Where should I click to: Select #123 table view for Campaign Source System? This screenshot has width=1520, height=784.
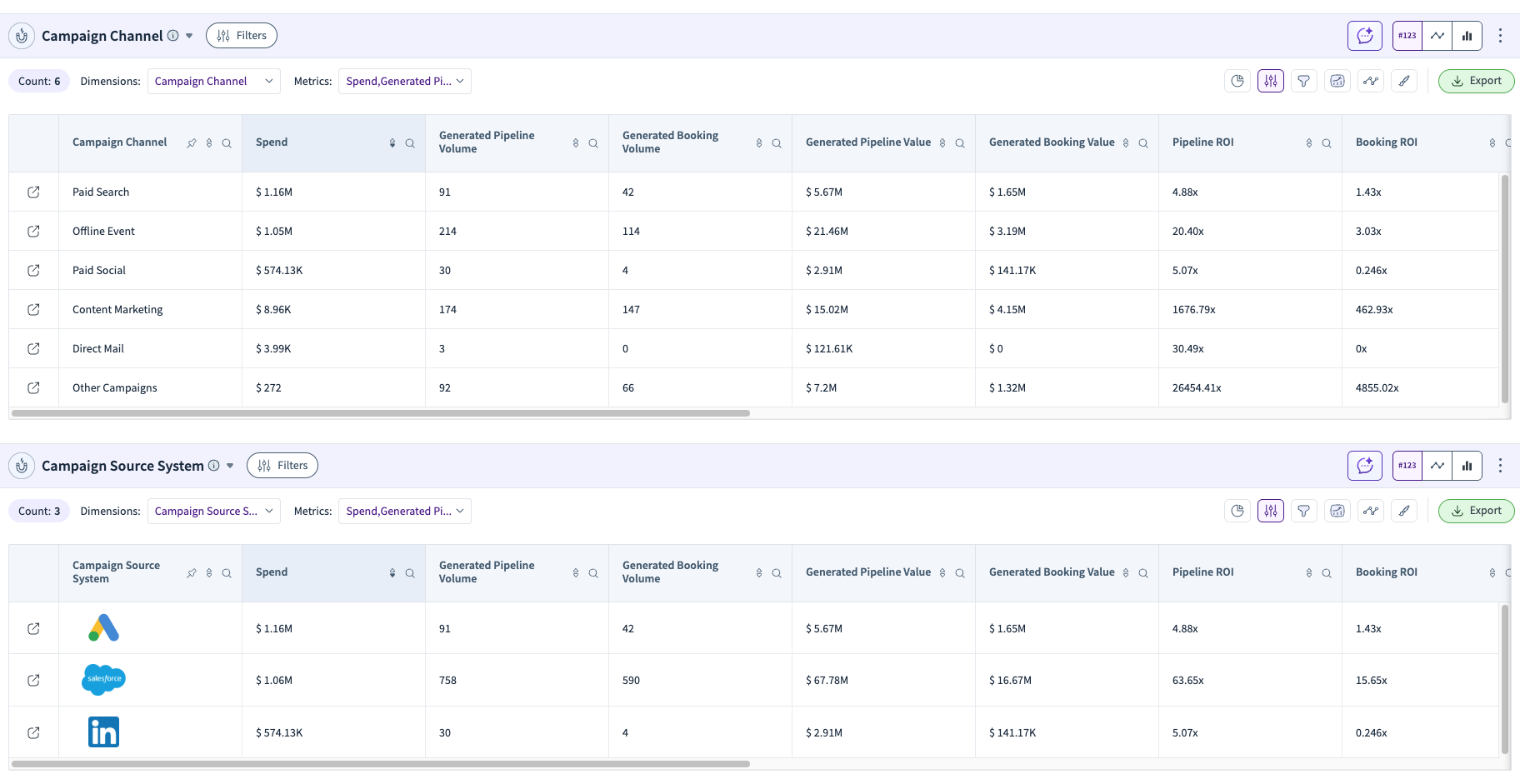point(1407,466)
